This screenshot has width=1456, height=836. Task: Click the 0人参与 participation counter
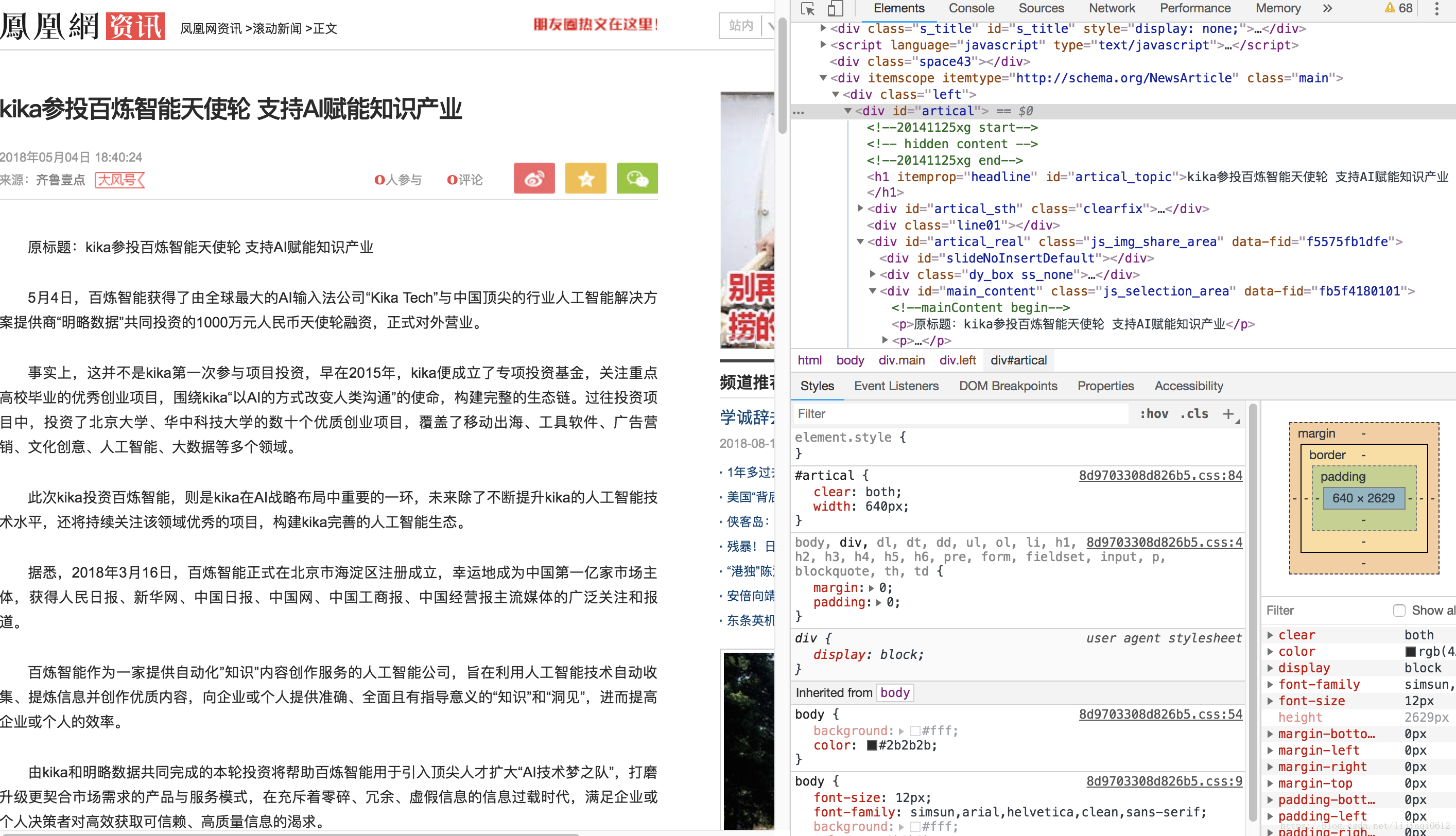(397, 180)
